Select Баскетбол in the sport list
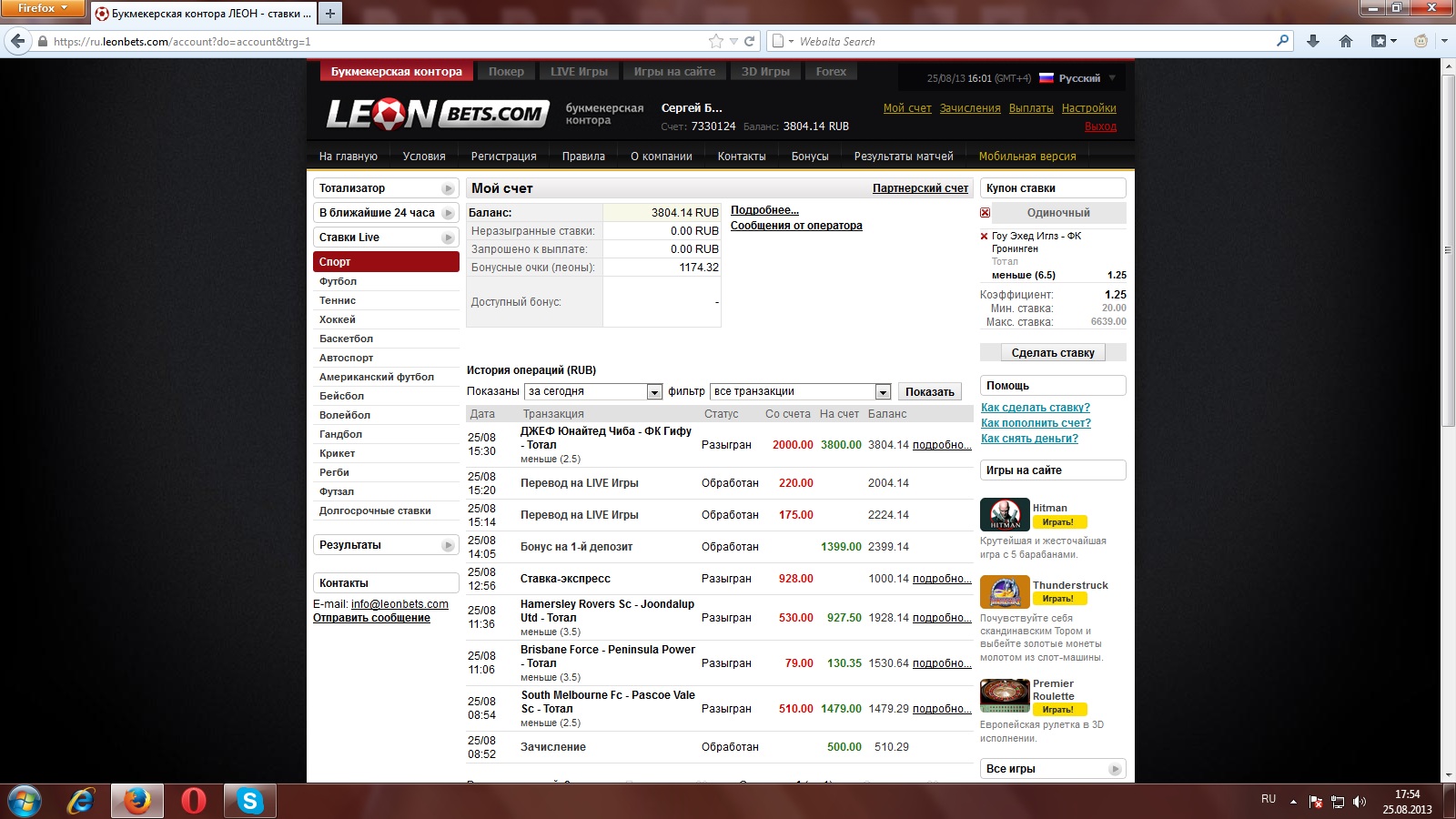1456x819 pixels. (x=346, y=339)
